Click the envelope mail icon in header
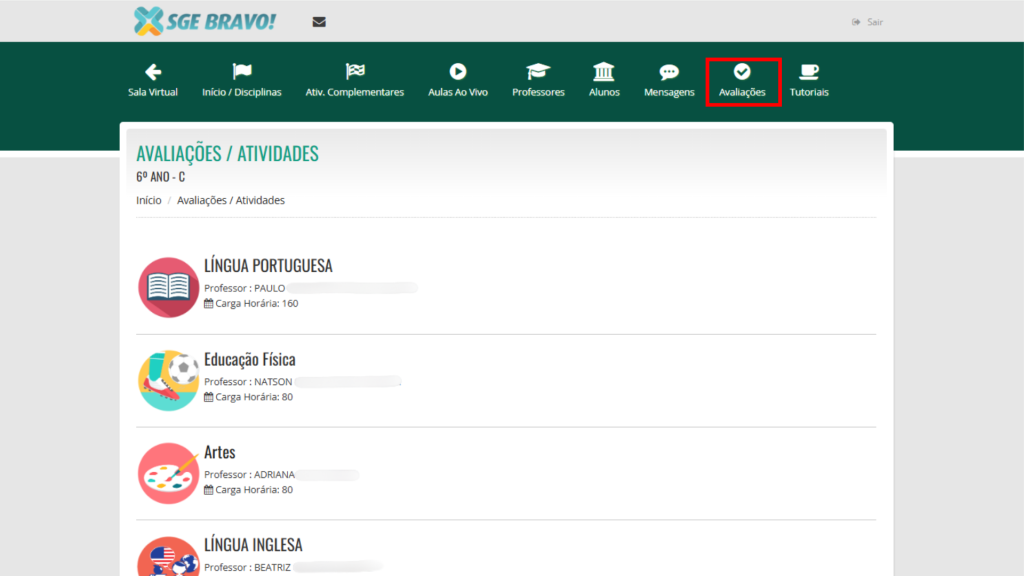 [319, 22]
